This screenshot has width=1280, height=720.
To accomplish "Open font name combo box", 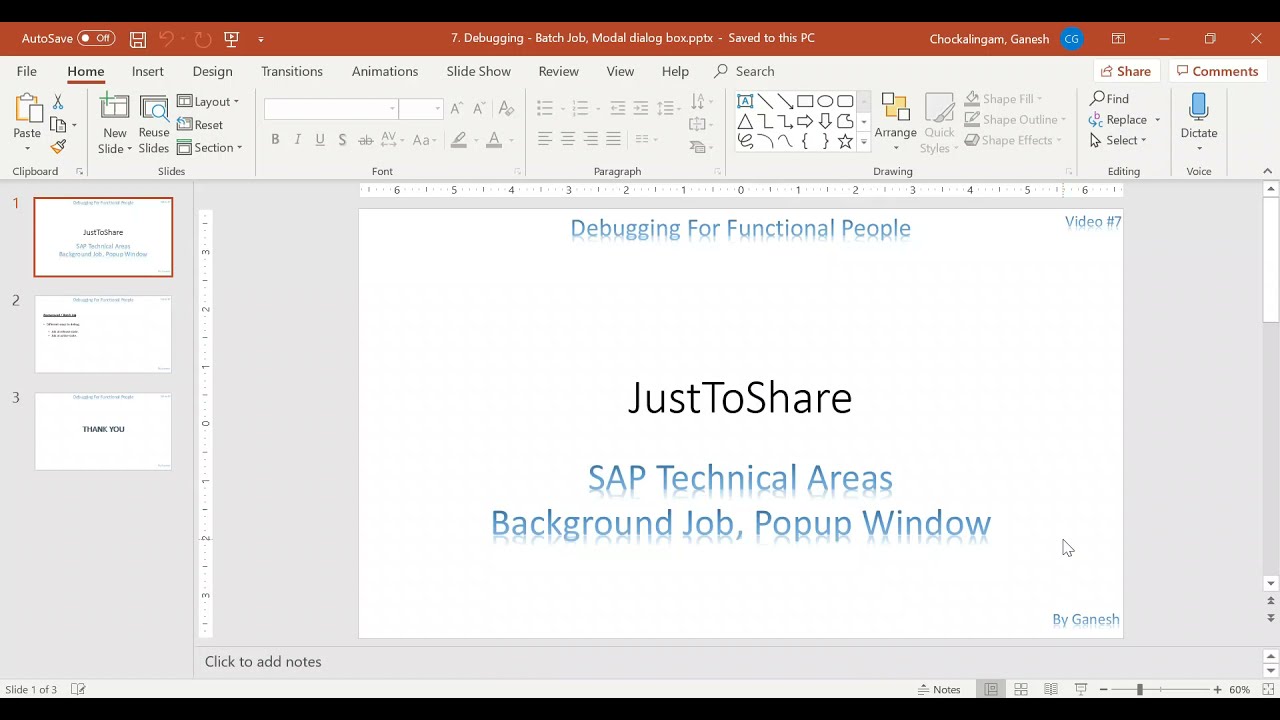I will click(x=332, y=108).
